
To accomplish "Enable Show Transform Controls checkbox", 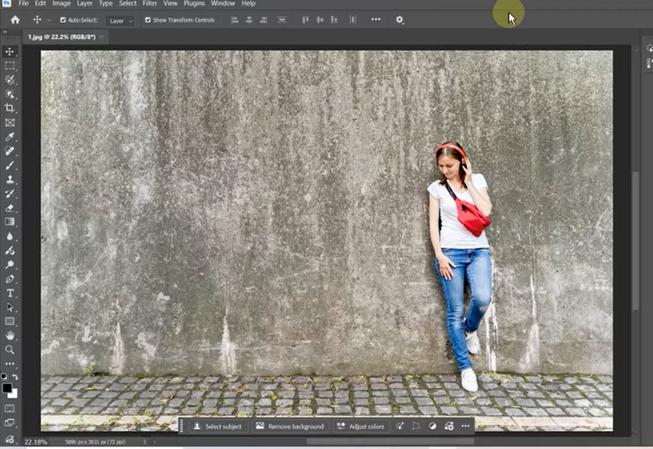I will (148, 20).
